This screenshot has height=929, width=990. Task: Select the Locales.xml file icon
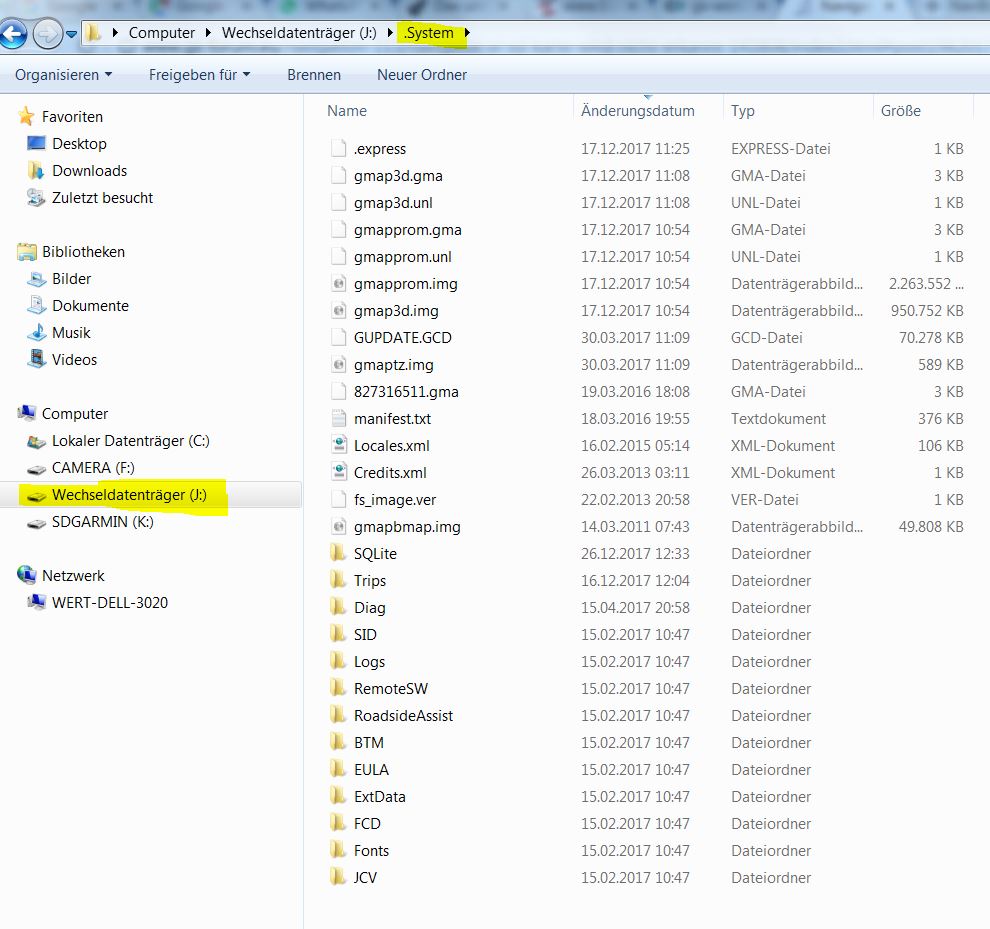pyautogui.click(x=338, y=446)
